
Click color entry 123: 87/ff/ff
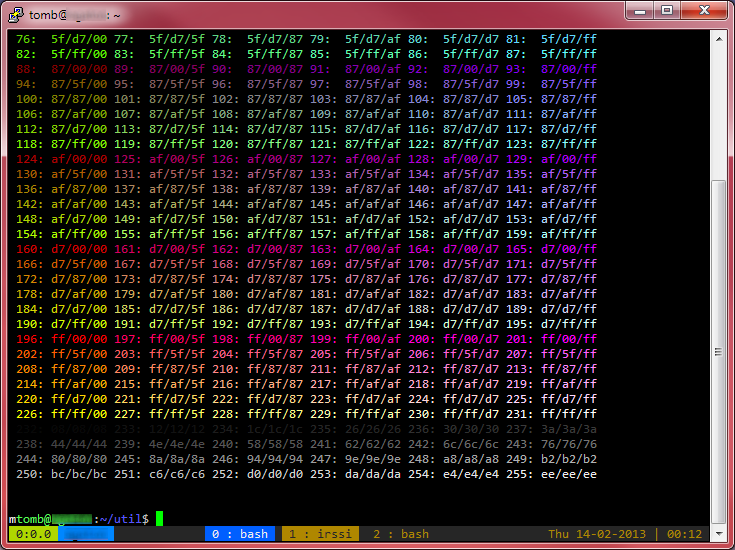[551, 144]
